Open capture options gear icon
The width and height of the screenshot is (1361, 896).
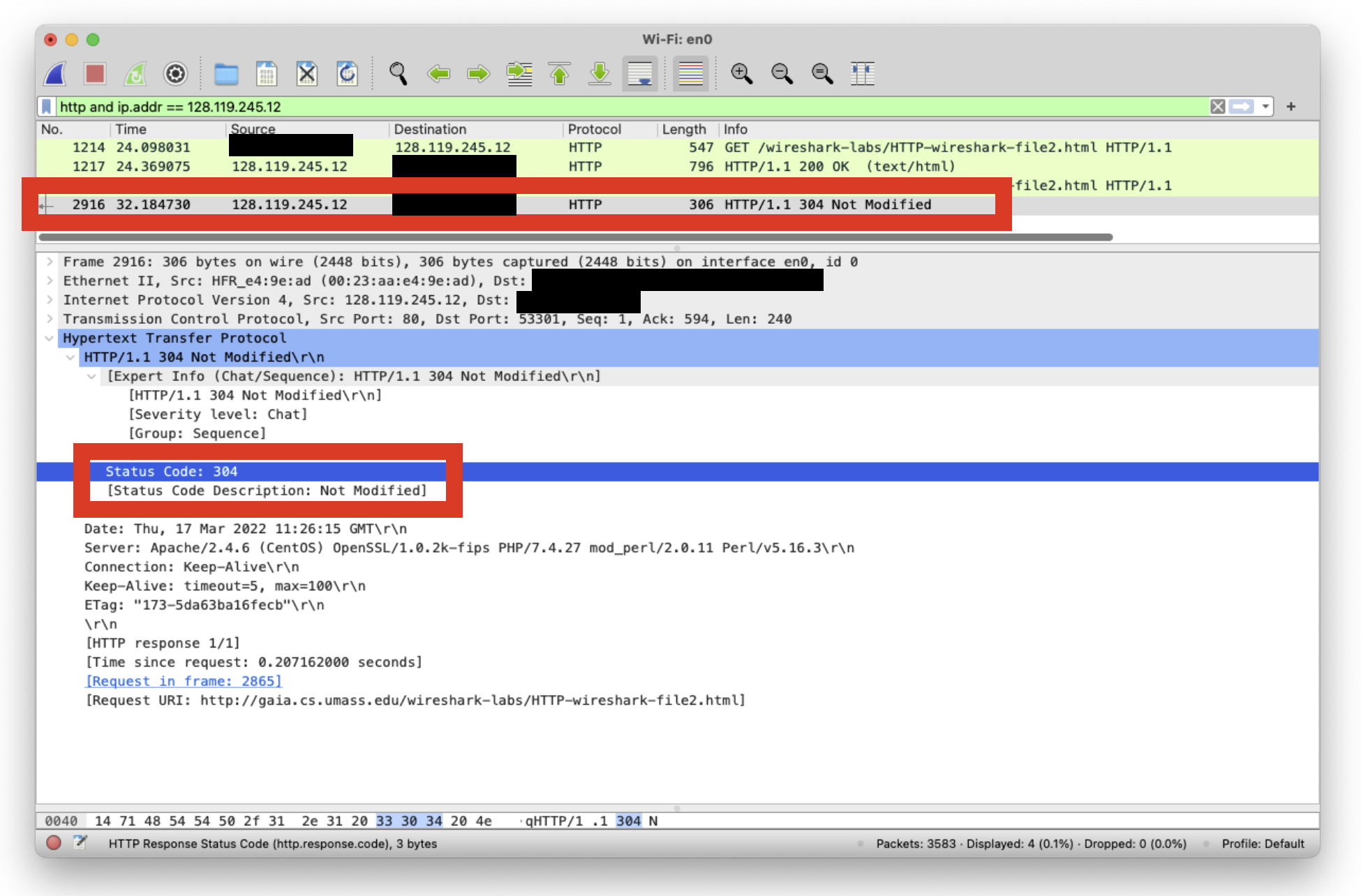tap(175, 73)
